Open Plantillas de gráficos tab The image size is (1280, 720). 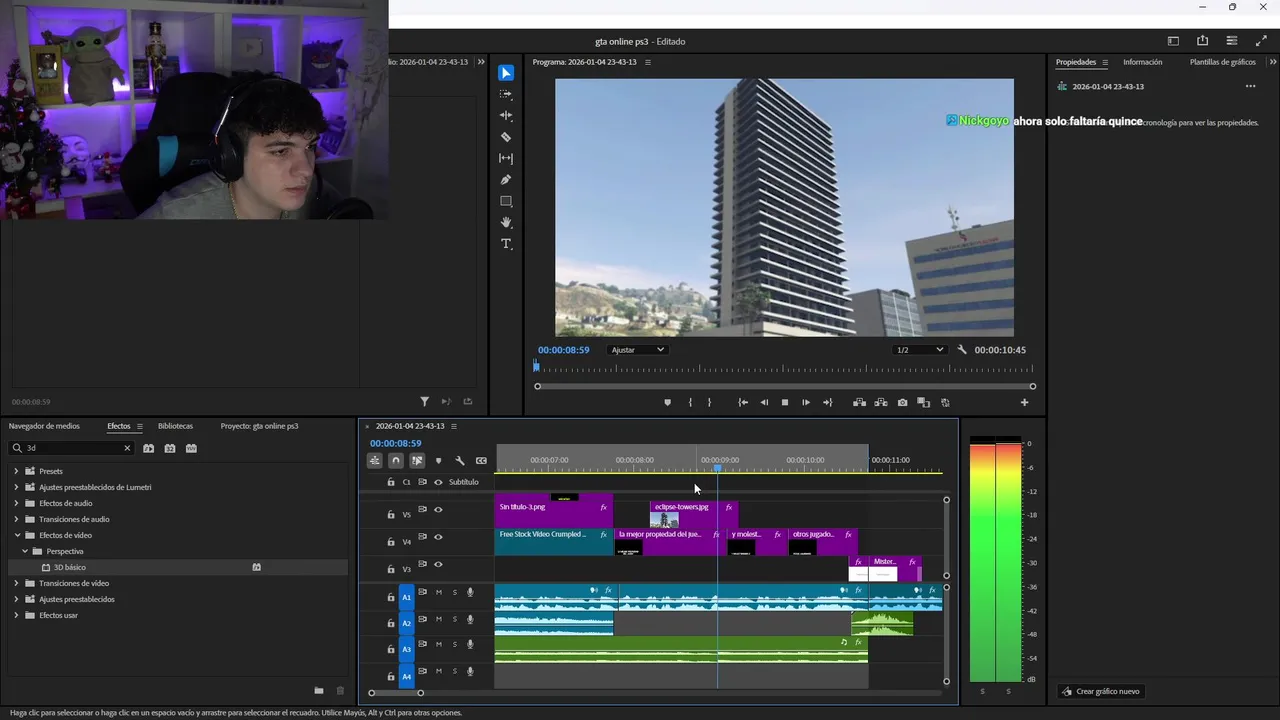[1222, 62]
